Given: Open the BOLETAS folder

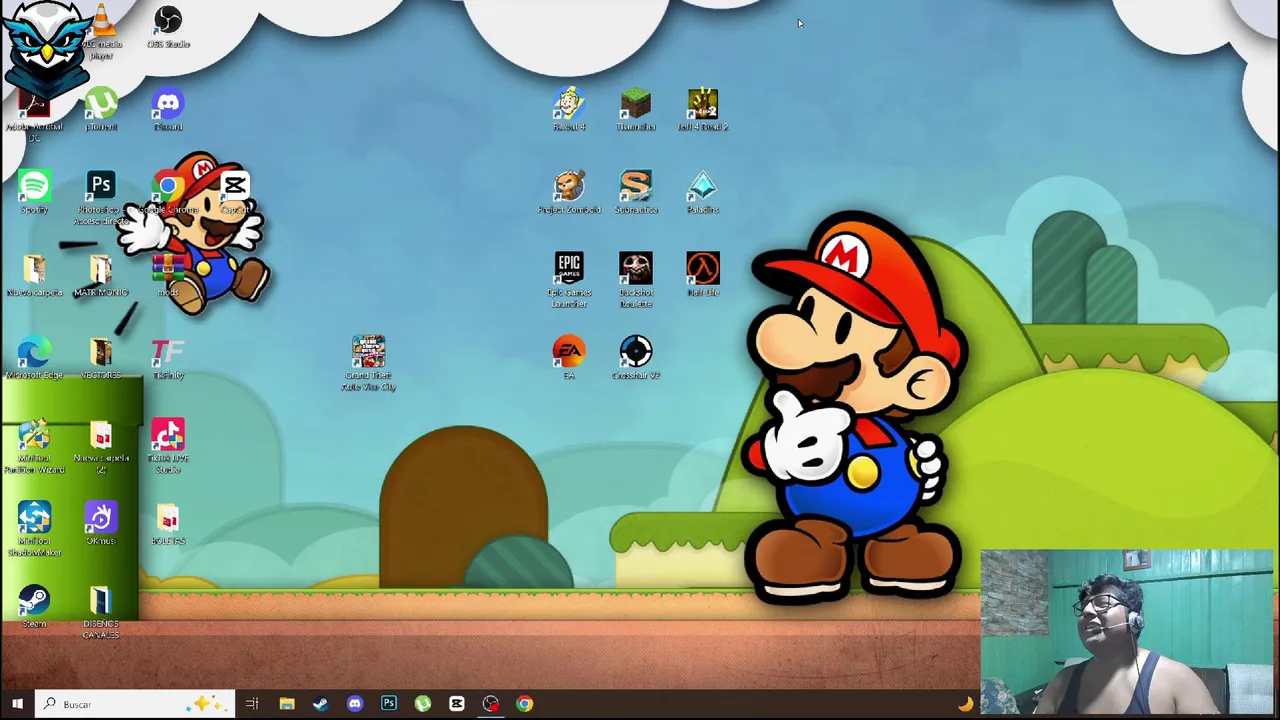Looking at the screenshot, I should click(168, 519).
